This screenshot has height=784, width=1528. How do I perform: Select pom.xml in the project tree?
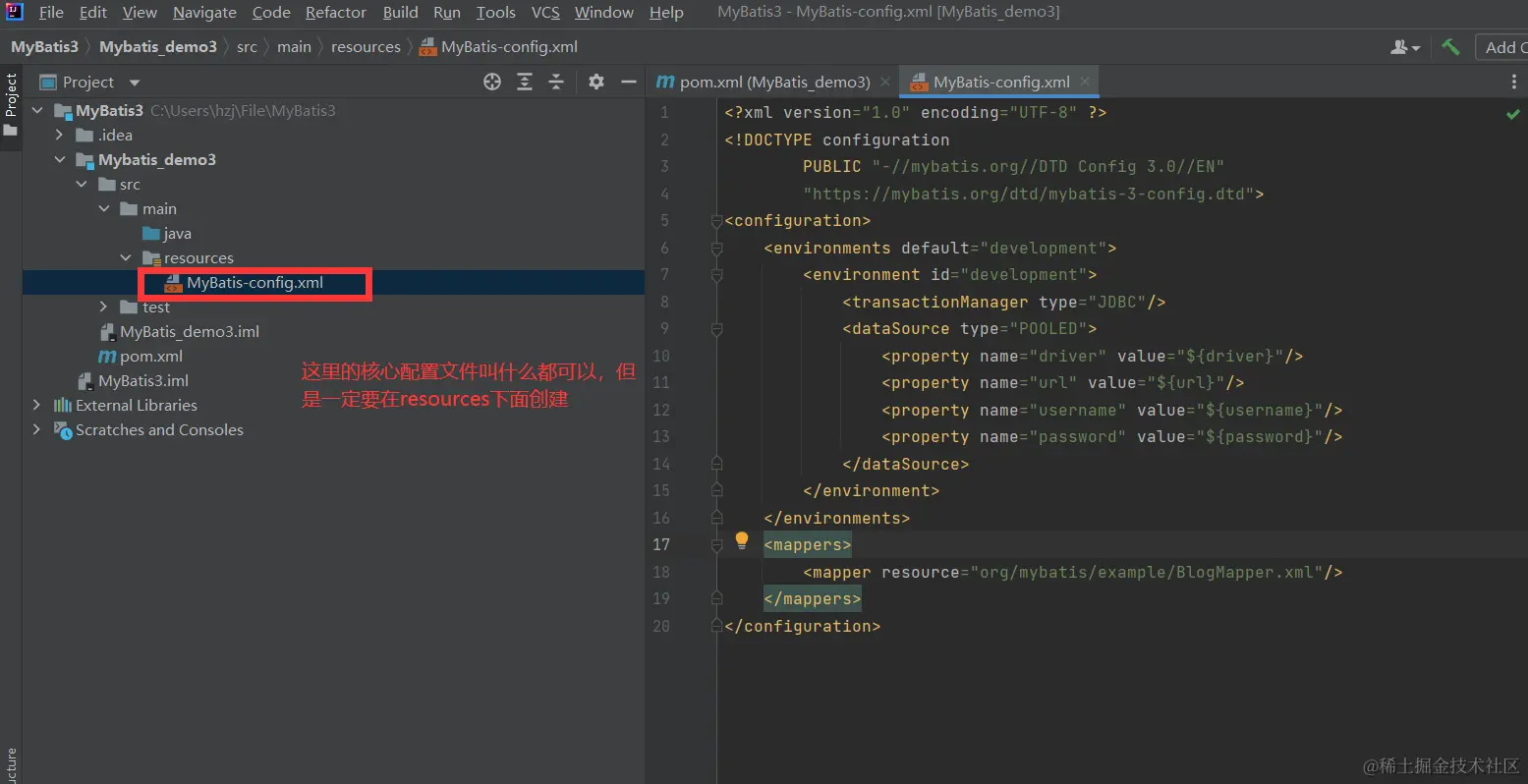pyautogui.click(x=141, y=356)
